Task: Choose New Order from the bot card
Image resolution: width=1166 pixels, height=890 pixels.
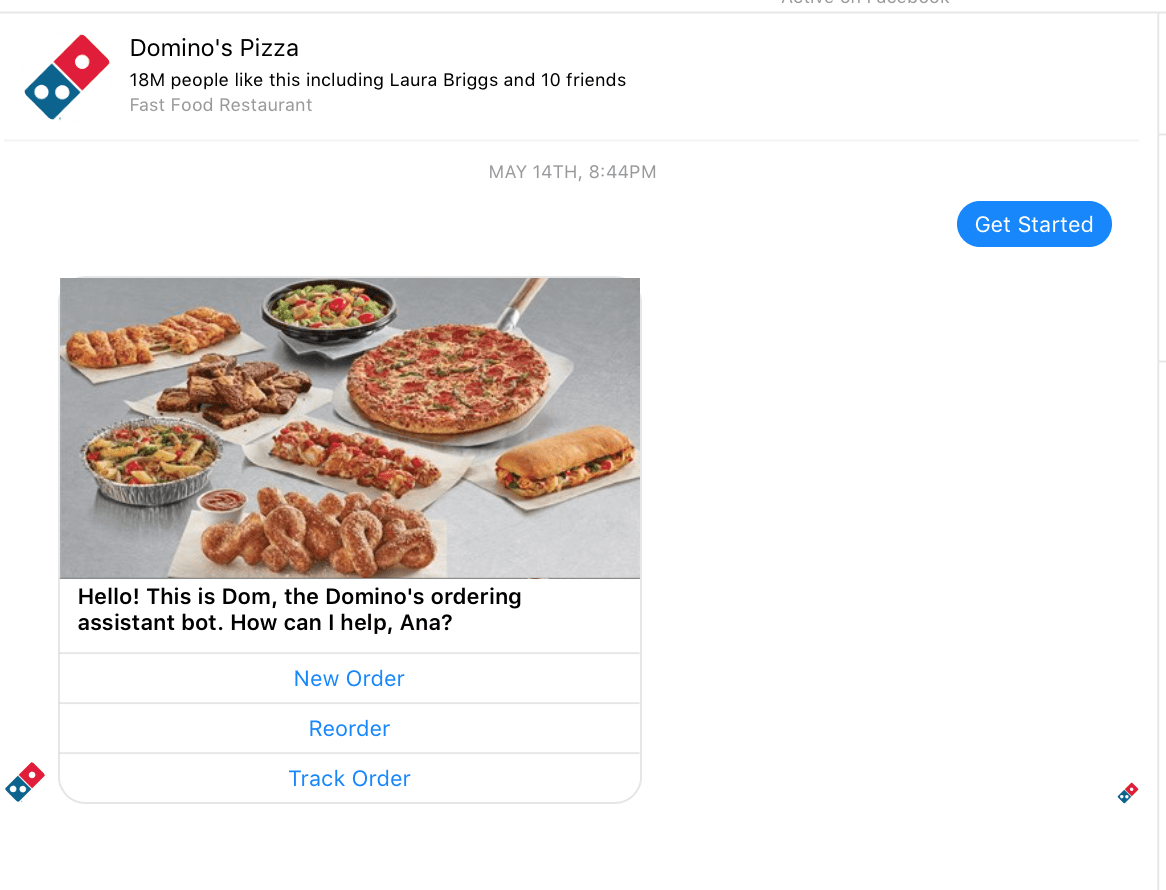Action: (350, 678)
